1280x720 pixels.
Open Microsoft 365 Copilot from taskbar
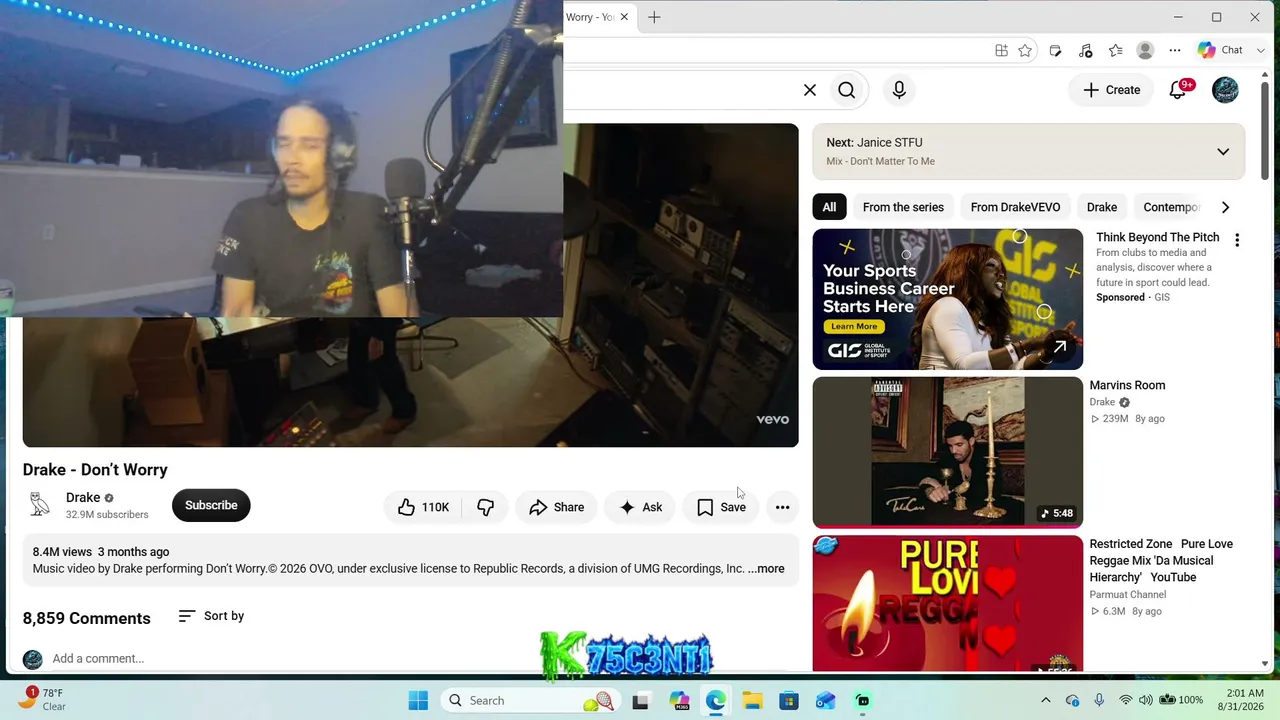(679, 700)
